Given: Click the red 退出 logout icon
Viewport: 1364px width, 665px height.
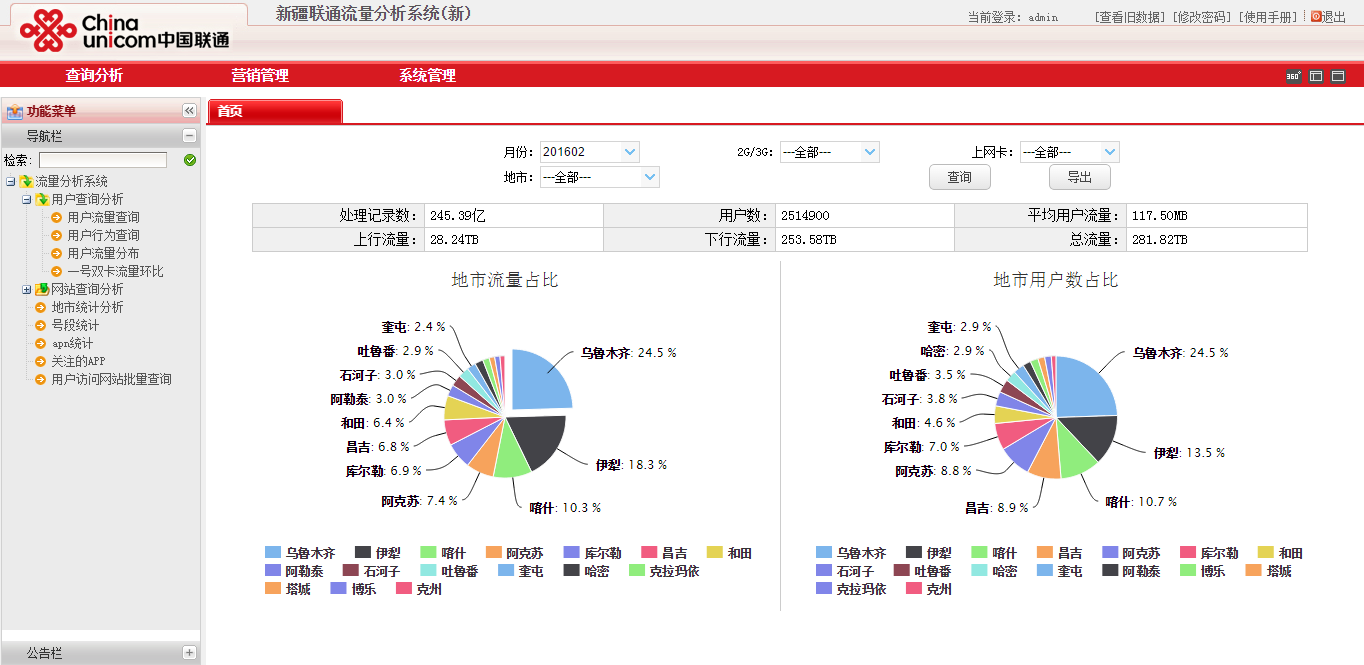Looking at the screenshot, I should point(1316,16).
